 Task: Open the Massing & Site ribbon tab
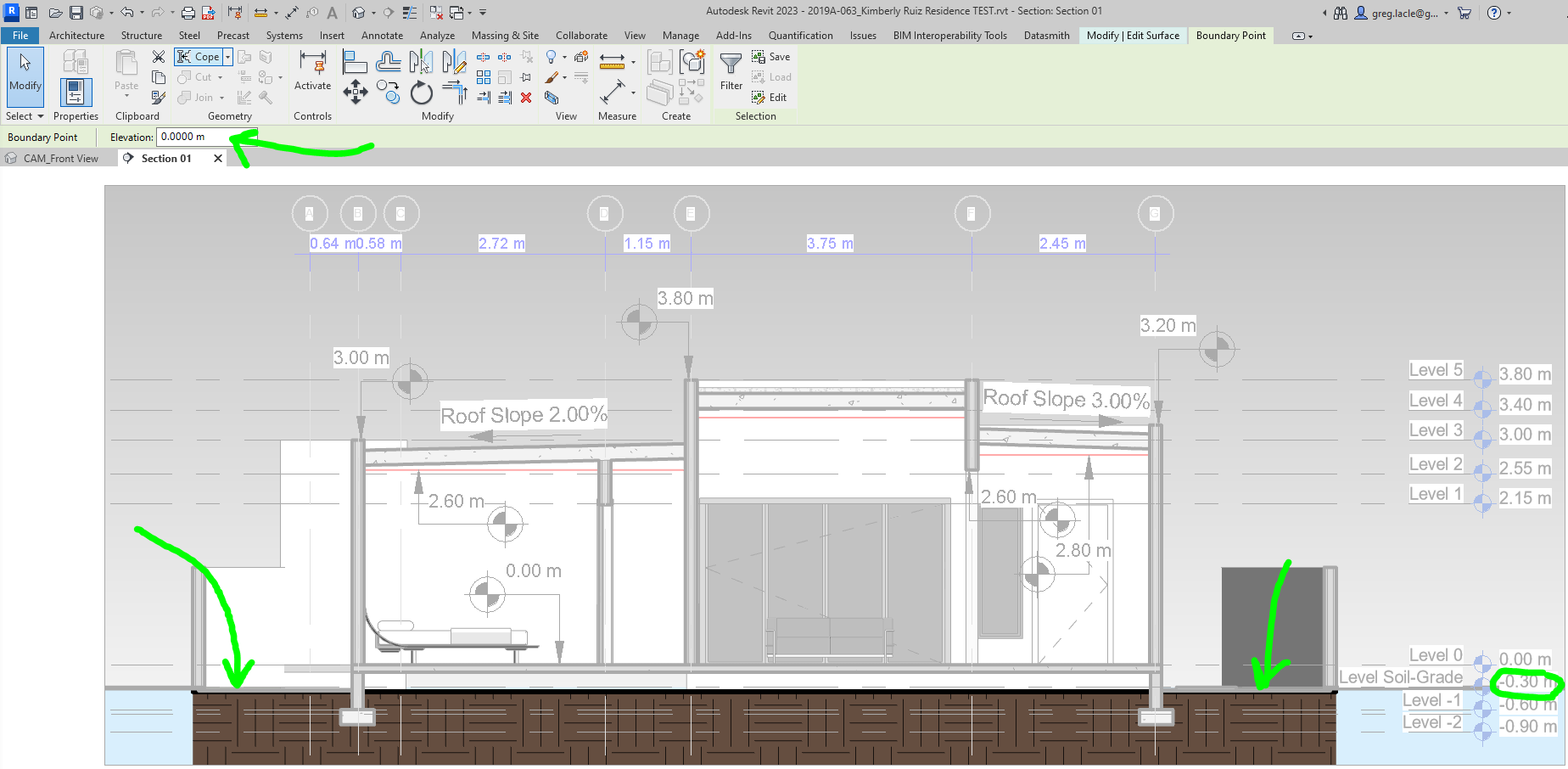[505, 36]
